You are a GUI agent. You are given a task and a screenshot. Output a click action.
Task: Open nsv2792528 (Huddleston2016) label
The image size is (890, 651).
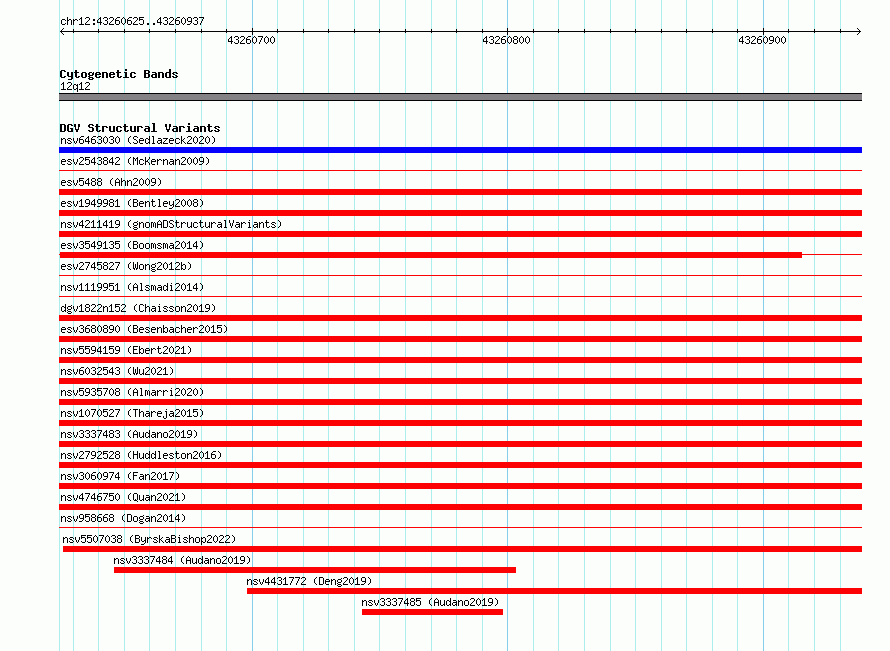point(141,455)
